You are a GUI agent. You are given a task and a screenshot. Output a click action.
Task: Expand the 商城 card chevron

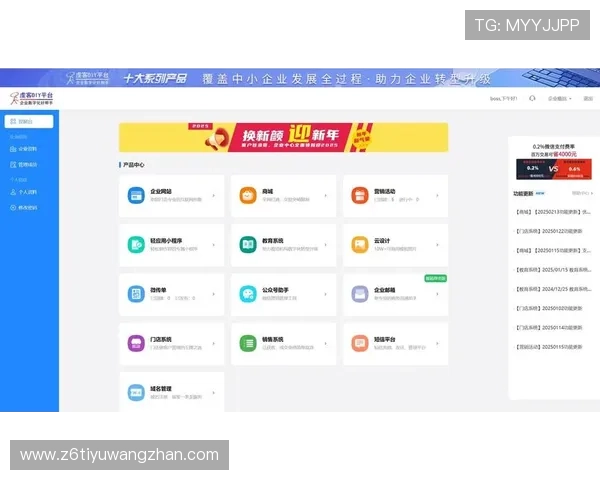tap(326, 196)
